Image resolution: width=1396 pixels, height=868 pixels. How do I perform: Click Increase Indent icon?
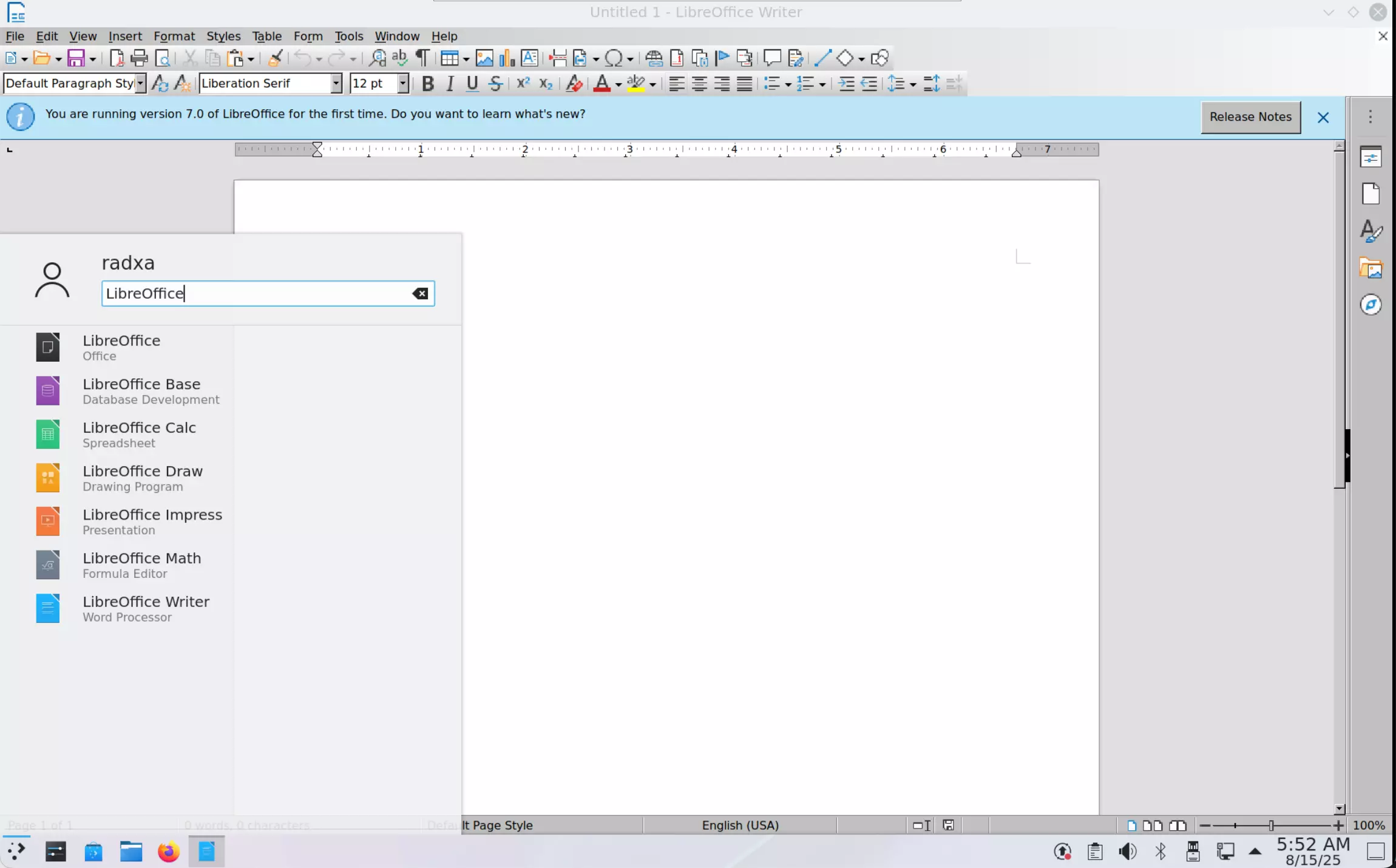pyautogui.click(x=846, y=84)
